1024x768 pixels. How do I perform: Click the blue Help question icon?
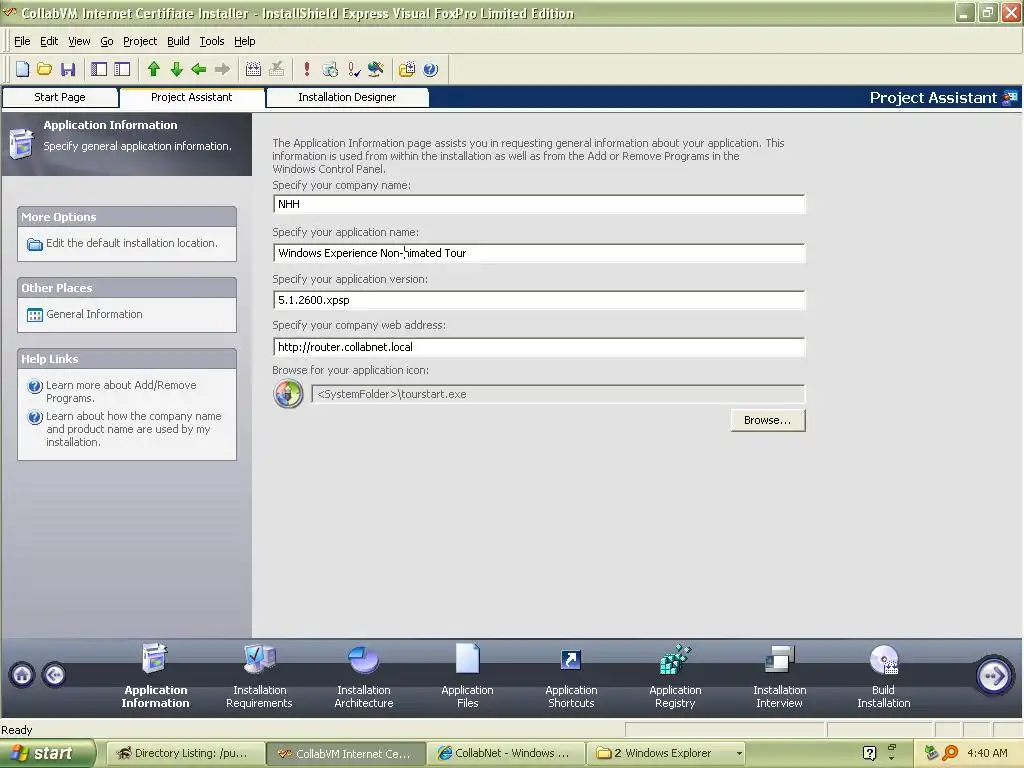click(430, 69)
